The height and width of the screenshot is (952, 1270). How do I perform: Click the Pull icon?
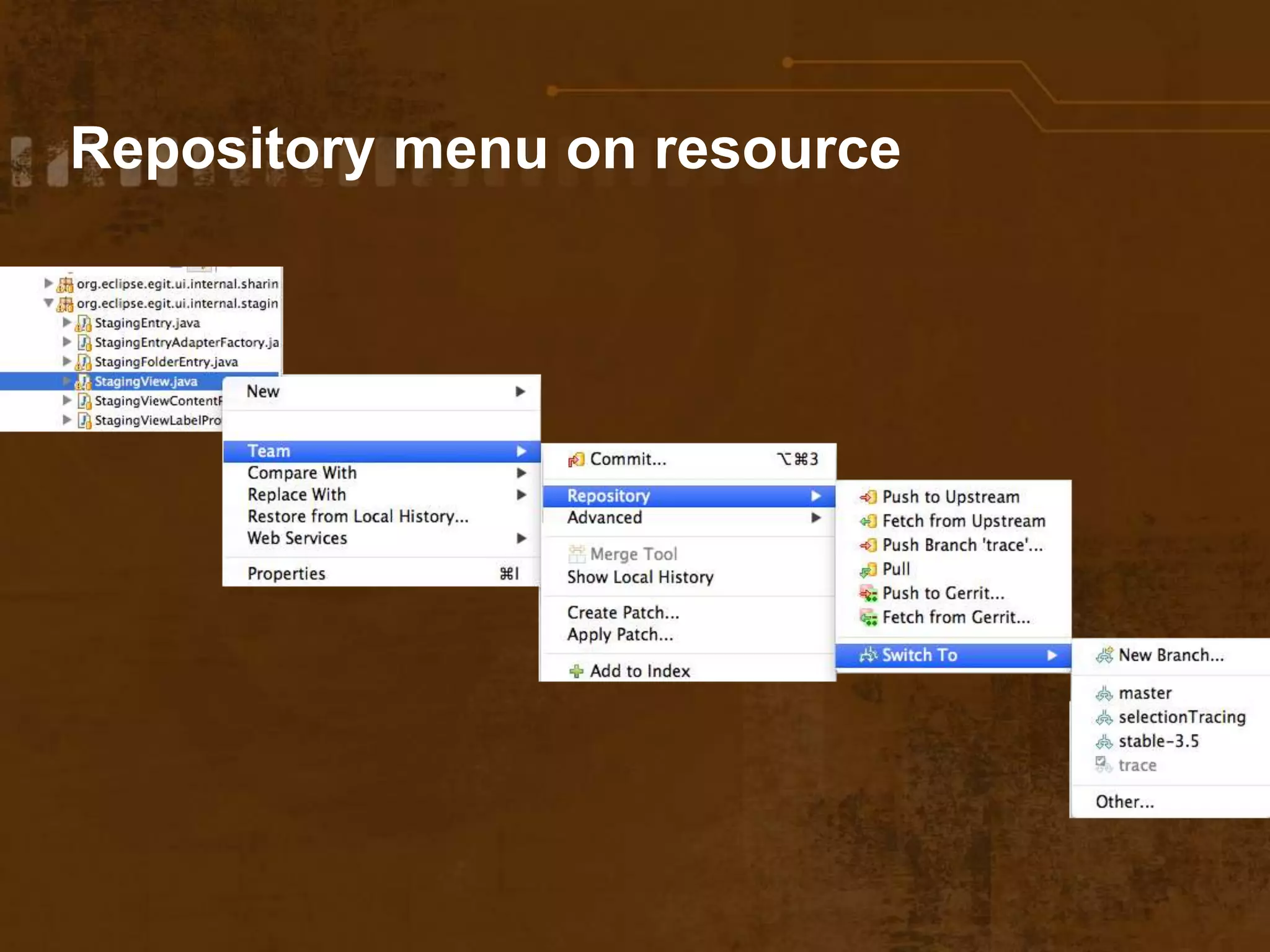pyautogui.click(x=868, y=570)
